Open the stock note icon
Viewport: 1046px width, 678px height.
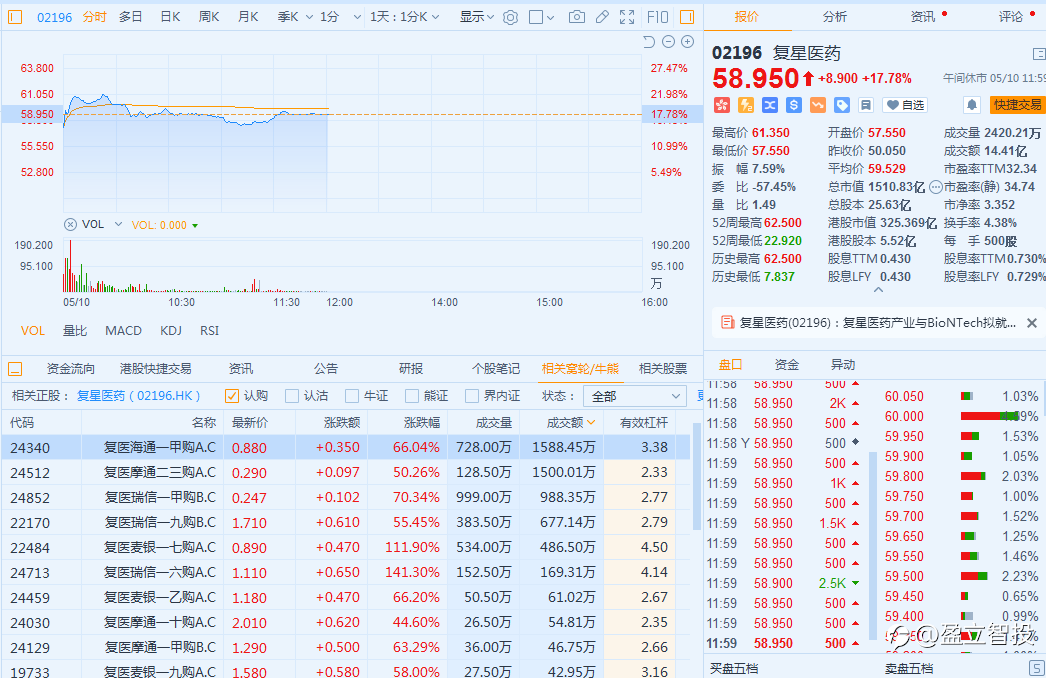click(866, 105)
